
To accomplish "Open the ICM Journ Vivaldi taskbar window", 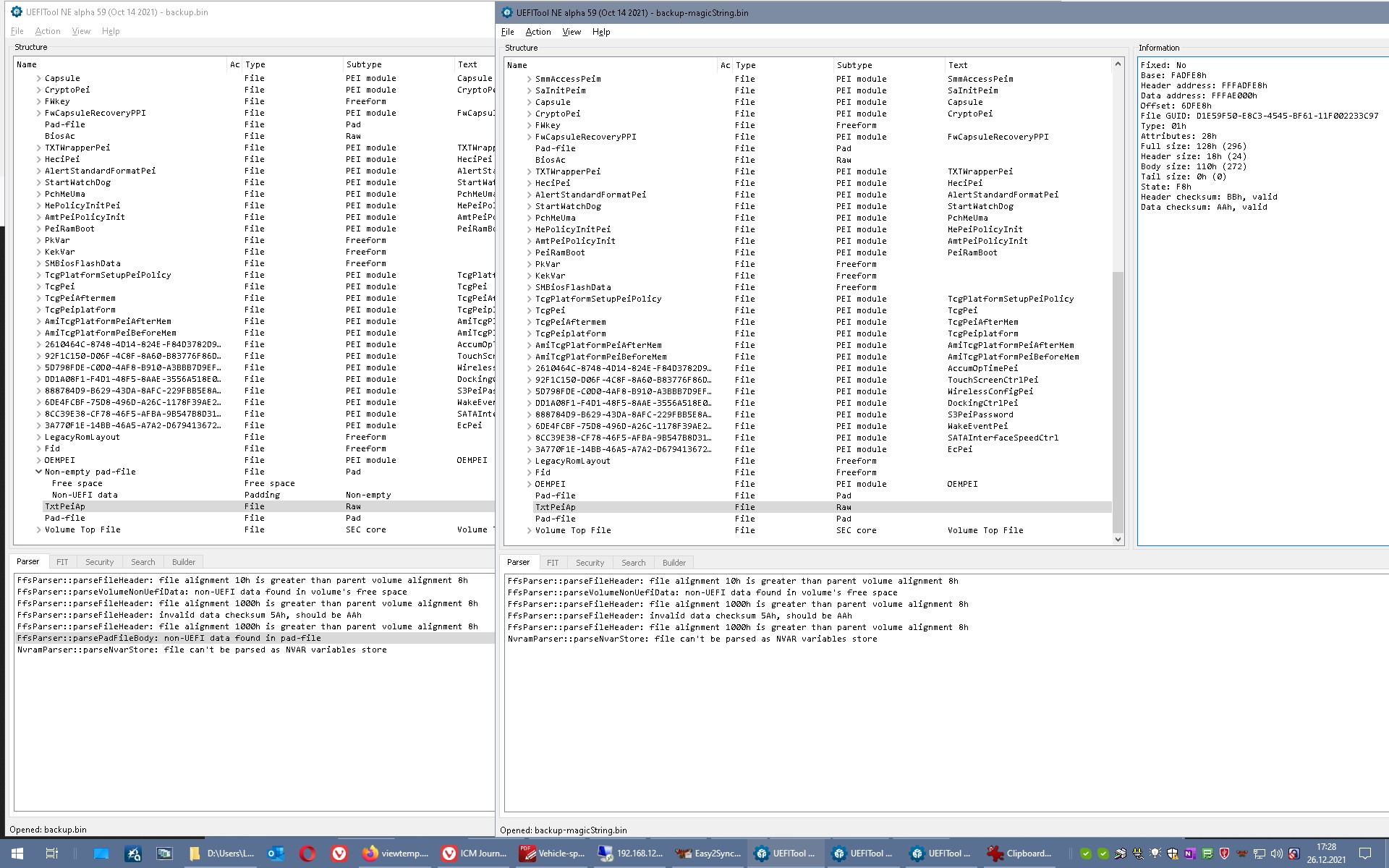I will point(474,854).
